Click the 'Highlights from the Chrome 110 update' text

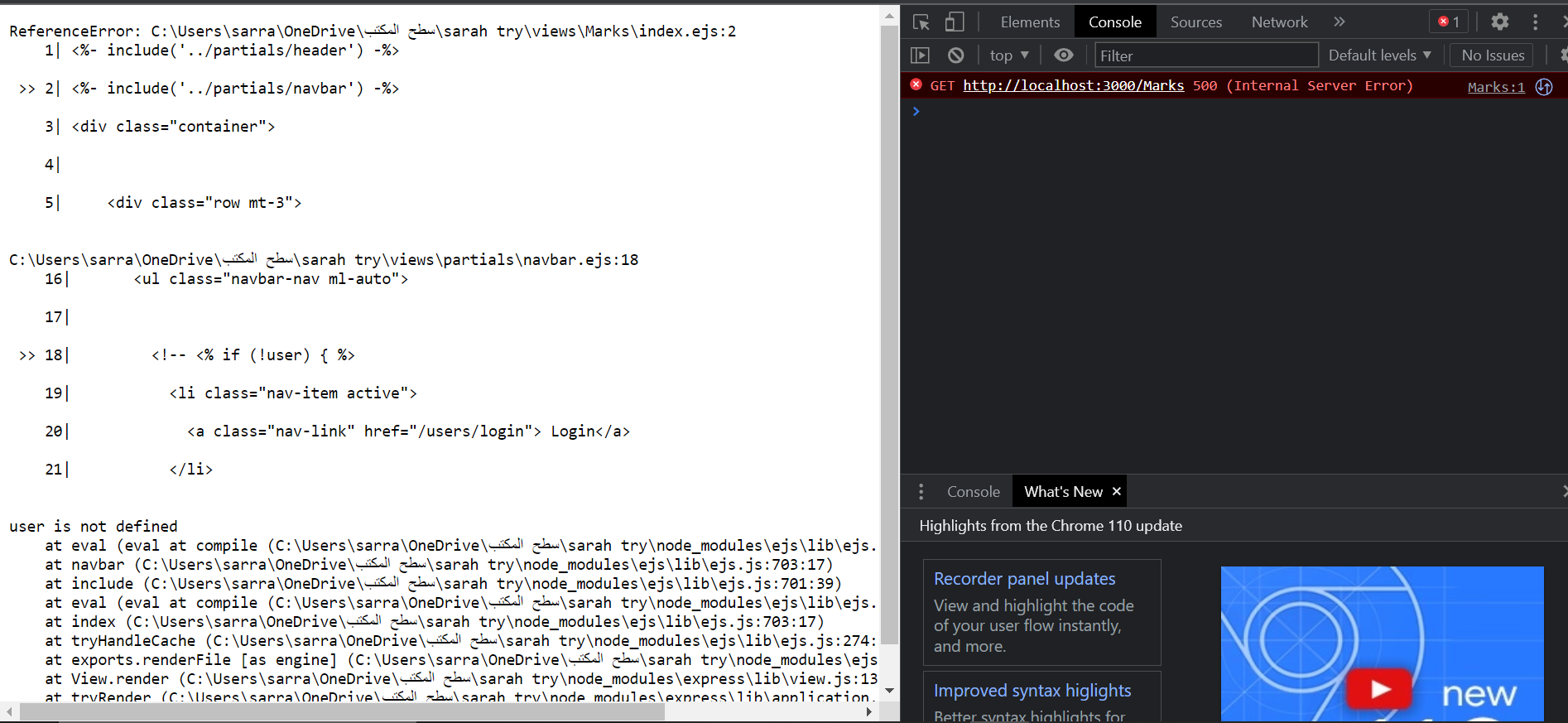pos(1050,526)
